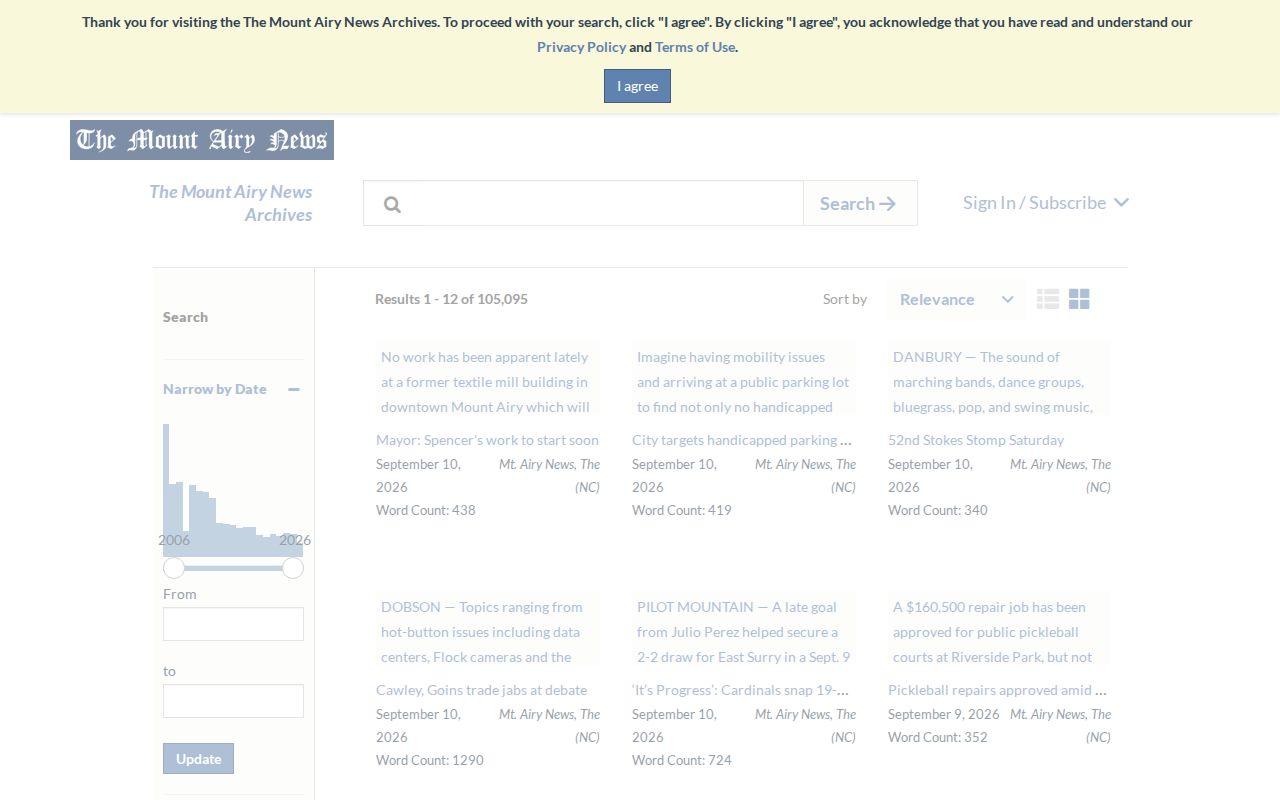Switch to grid view layout icon
Image resolution: width=1280 pixels, height=800 pixels.
pos(1079,299)
